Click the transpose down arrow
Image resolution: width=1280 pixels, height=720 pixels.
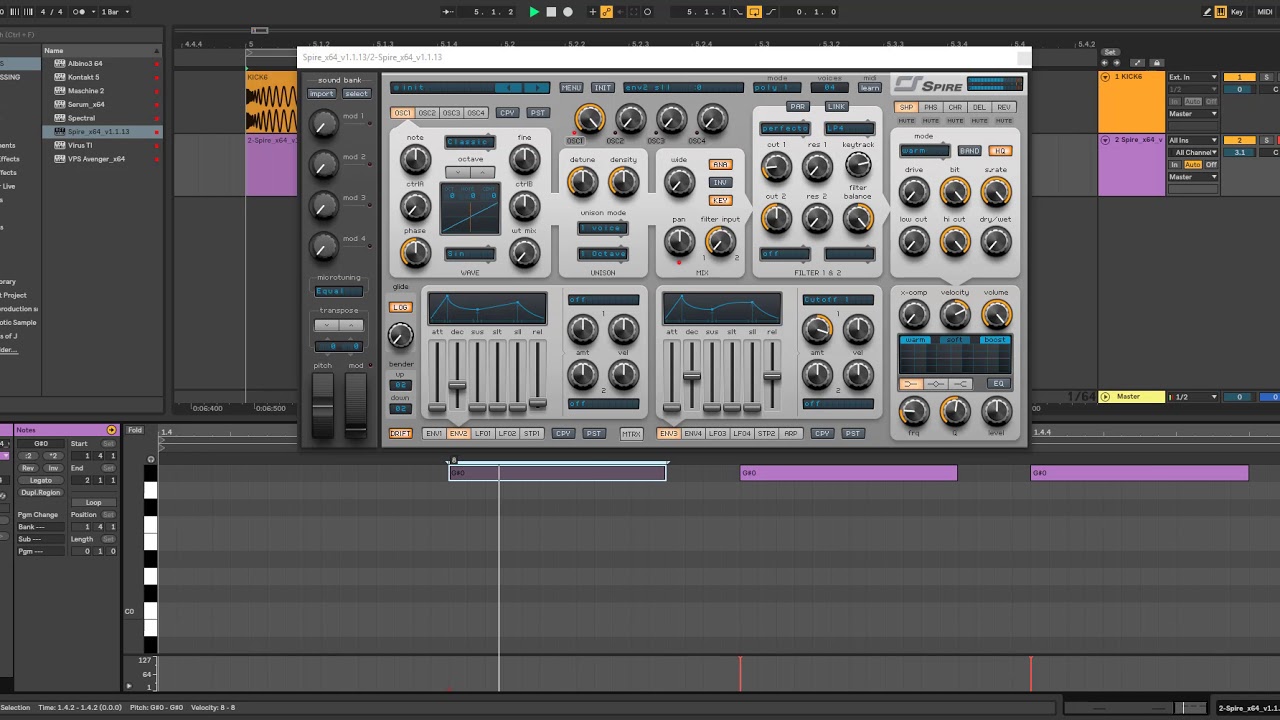(326, 326)
